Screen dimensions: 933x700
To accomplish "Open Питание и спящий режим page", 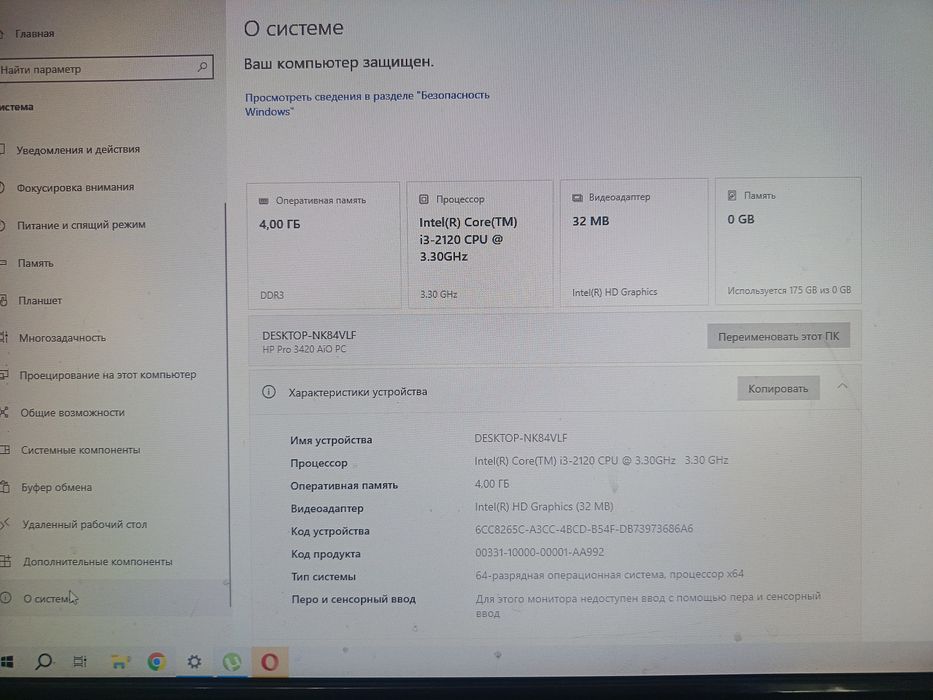I will pos(81,225).
